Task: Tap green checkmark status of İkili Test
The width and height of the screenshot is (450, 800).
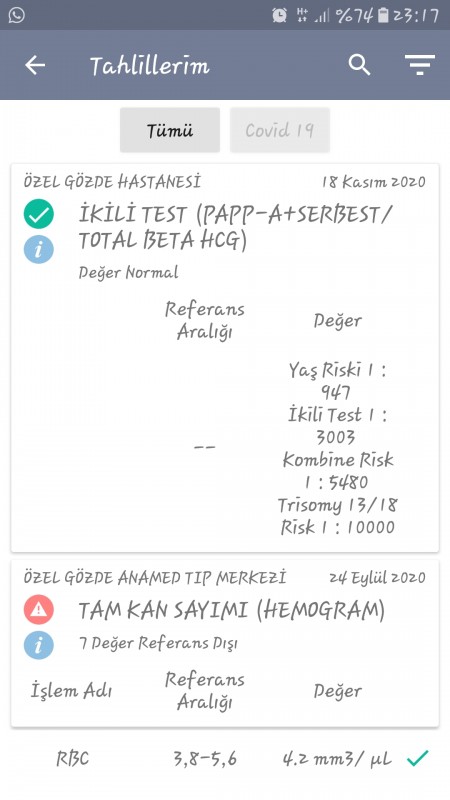Action: [x=39, y=214]
